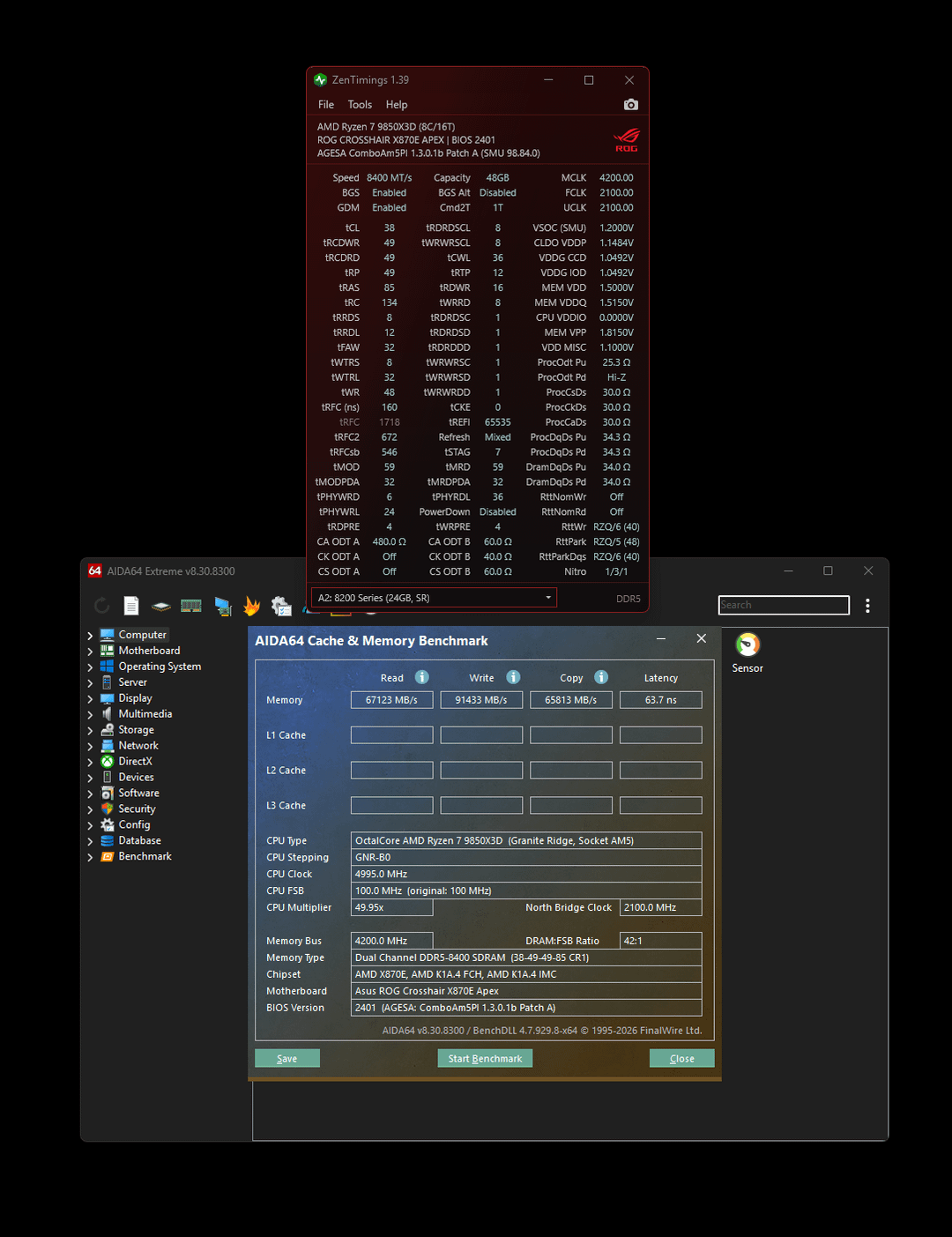
Task: Expand the Config tree node arrow
Action: coord(90,825)
